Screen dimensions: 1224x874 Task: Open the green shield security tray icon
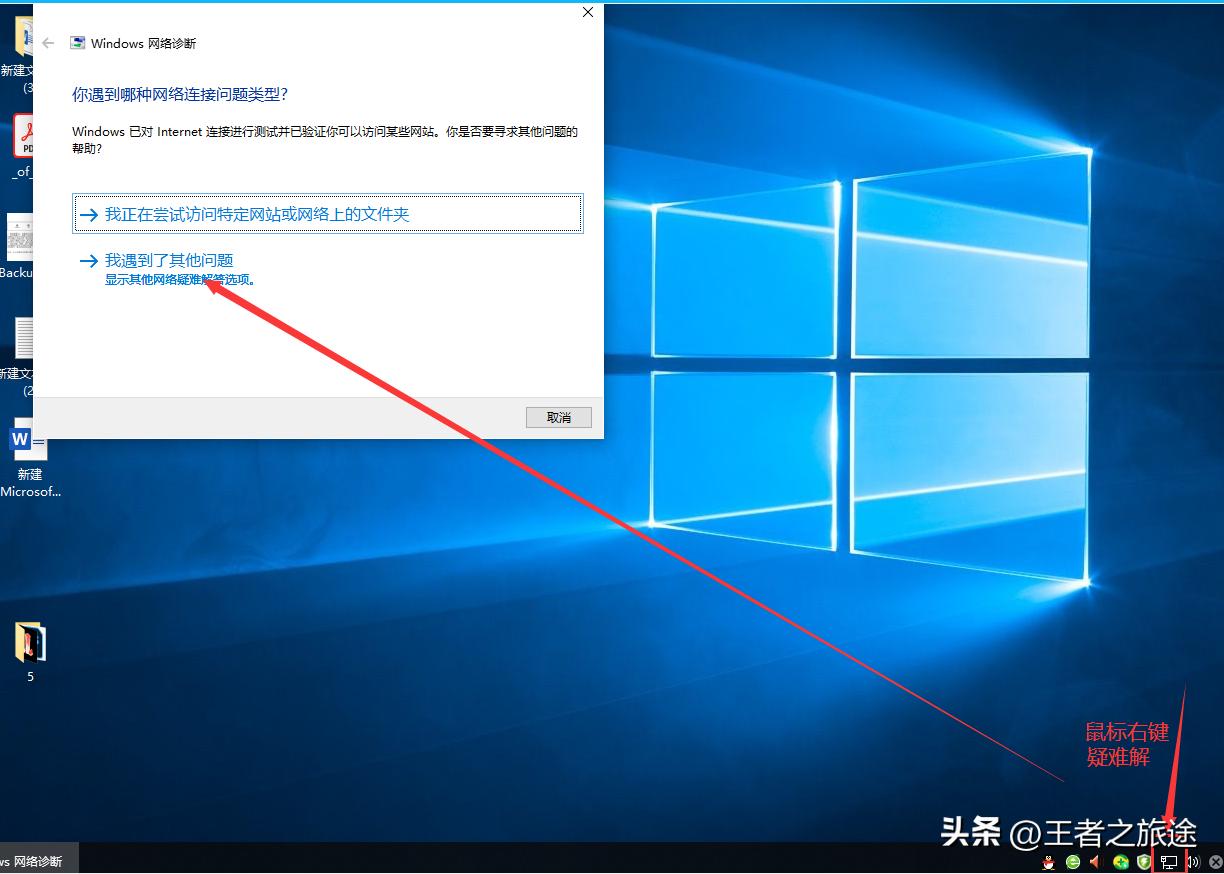point(1144,862)
